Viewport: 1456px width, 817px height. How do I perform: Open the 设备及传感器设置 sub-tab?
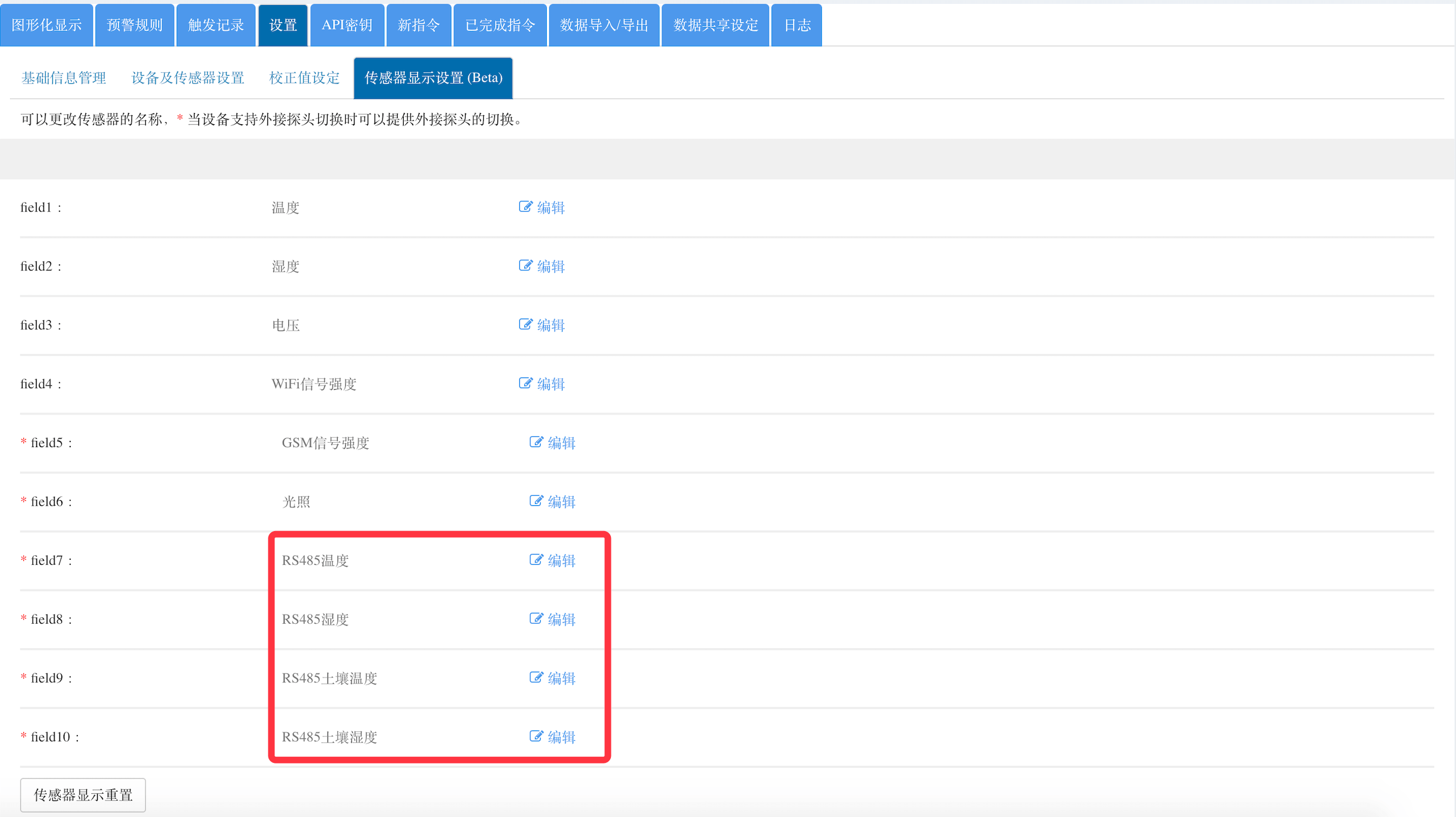click(x=188, y=77)
